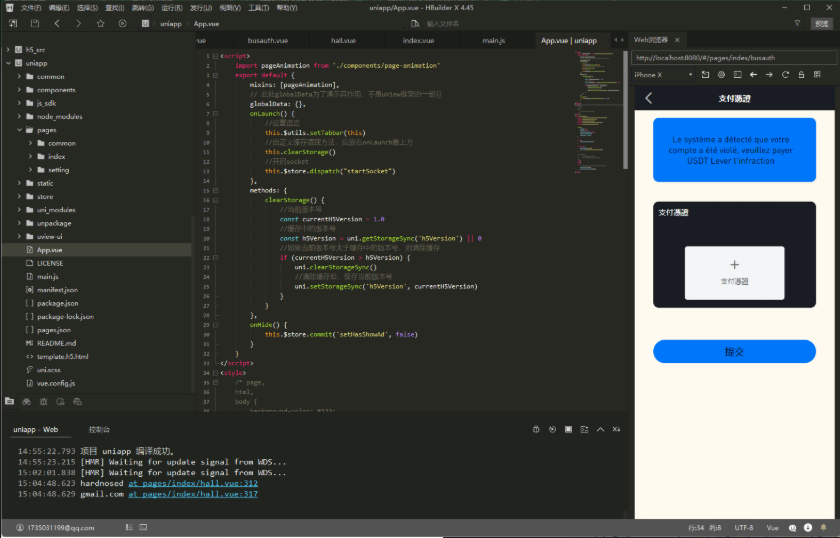Click the lock icon in browser toolbar
The height and width of the screenshot is (538, 840).
[801, 74]
